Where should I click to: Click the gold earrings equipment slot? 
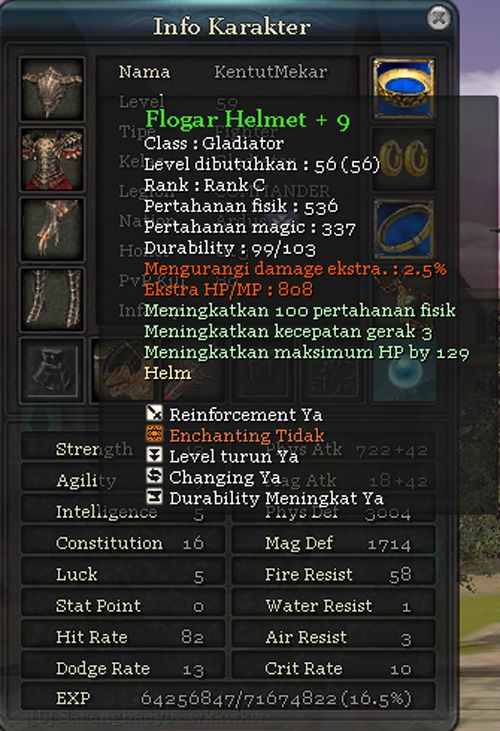point(404,159)
